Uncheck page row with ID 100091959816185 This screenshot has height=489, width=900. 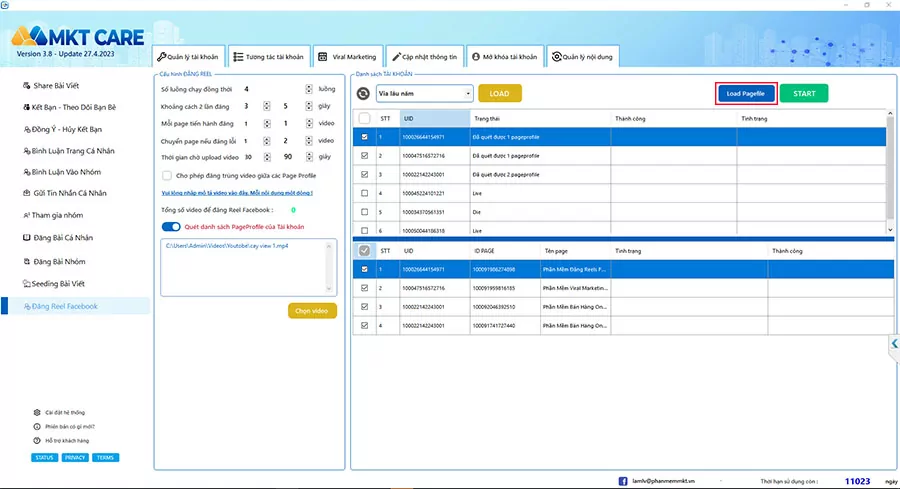pos(364,288)
